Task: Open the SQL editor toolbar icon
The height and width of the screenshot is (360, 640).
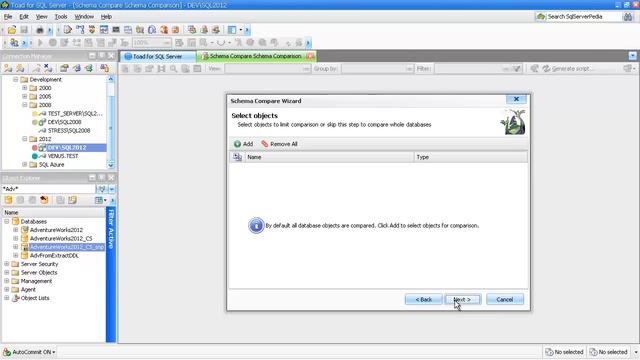Action: point(68,30)
